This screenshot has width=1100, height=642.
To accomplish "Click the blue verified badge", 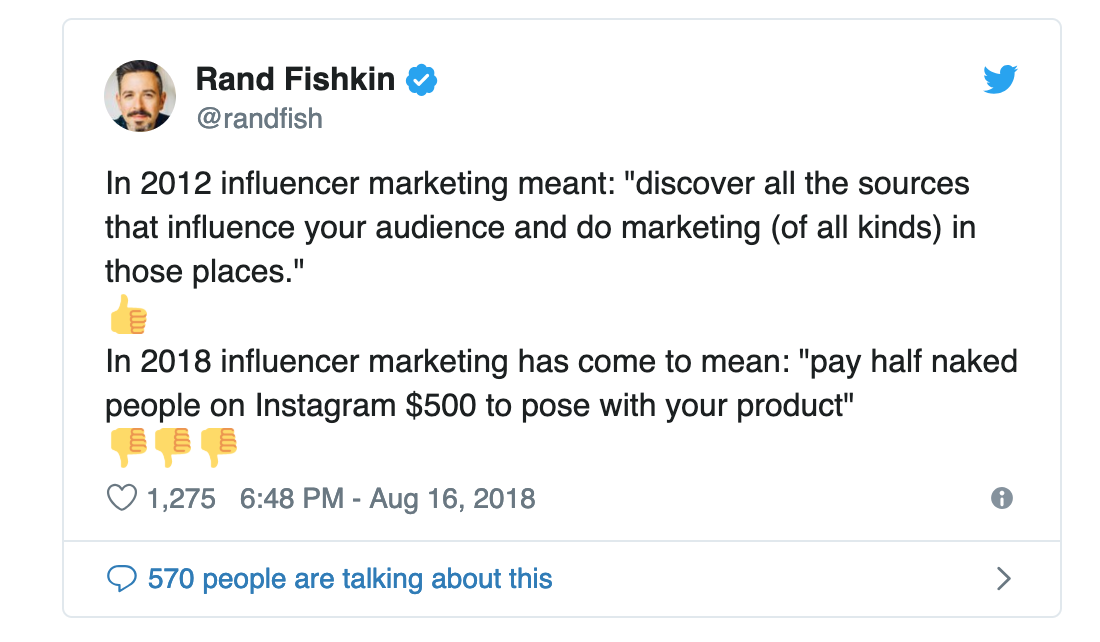I will point(421,79).
